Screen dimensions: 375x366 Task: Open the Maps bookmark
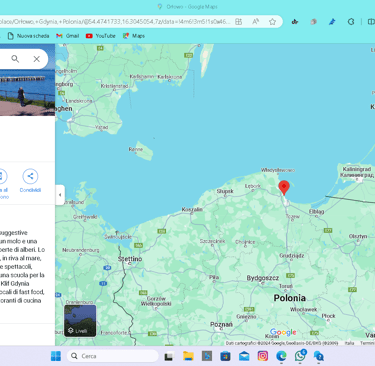(x=134, y=36)
